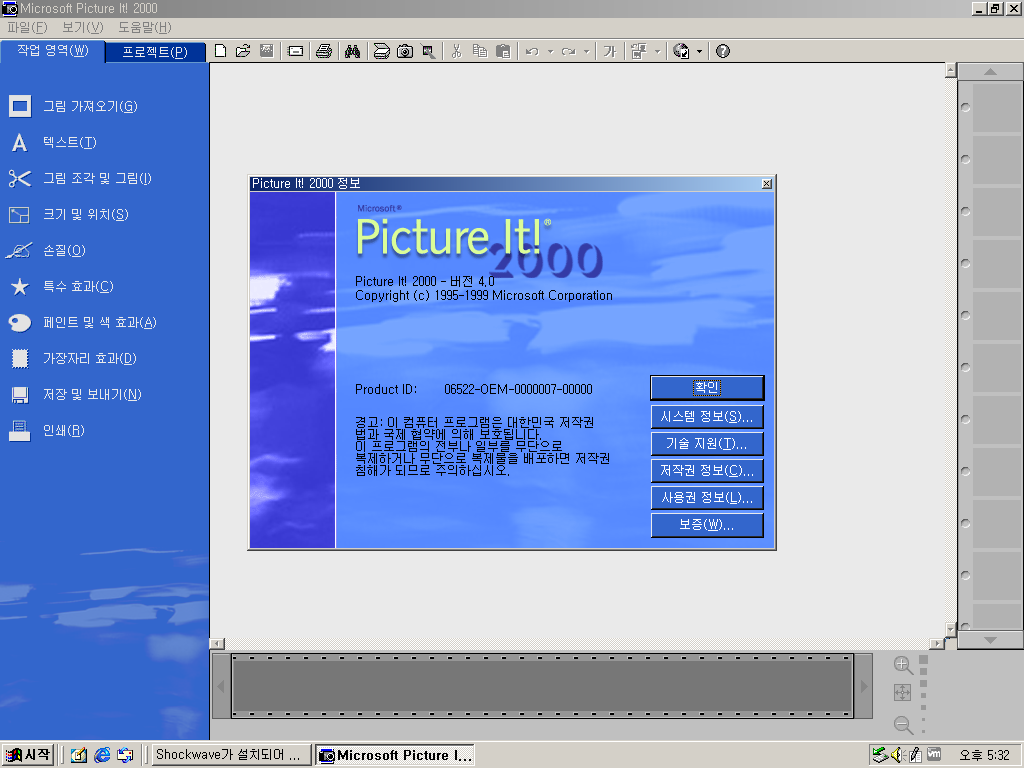
Task: Click the Print toolbar icon
Action: (x=324, y=51)
